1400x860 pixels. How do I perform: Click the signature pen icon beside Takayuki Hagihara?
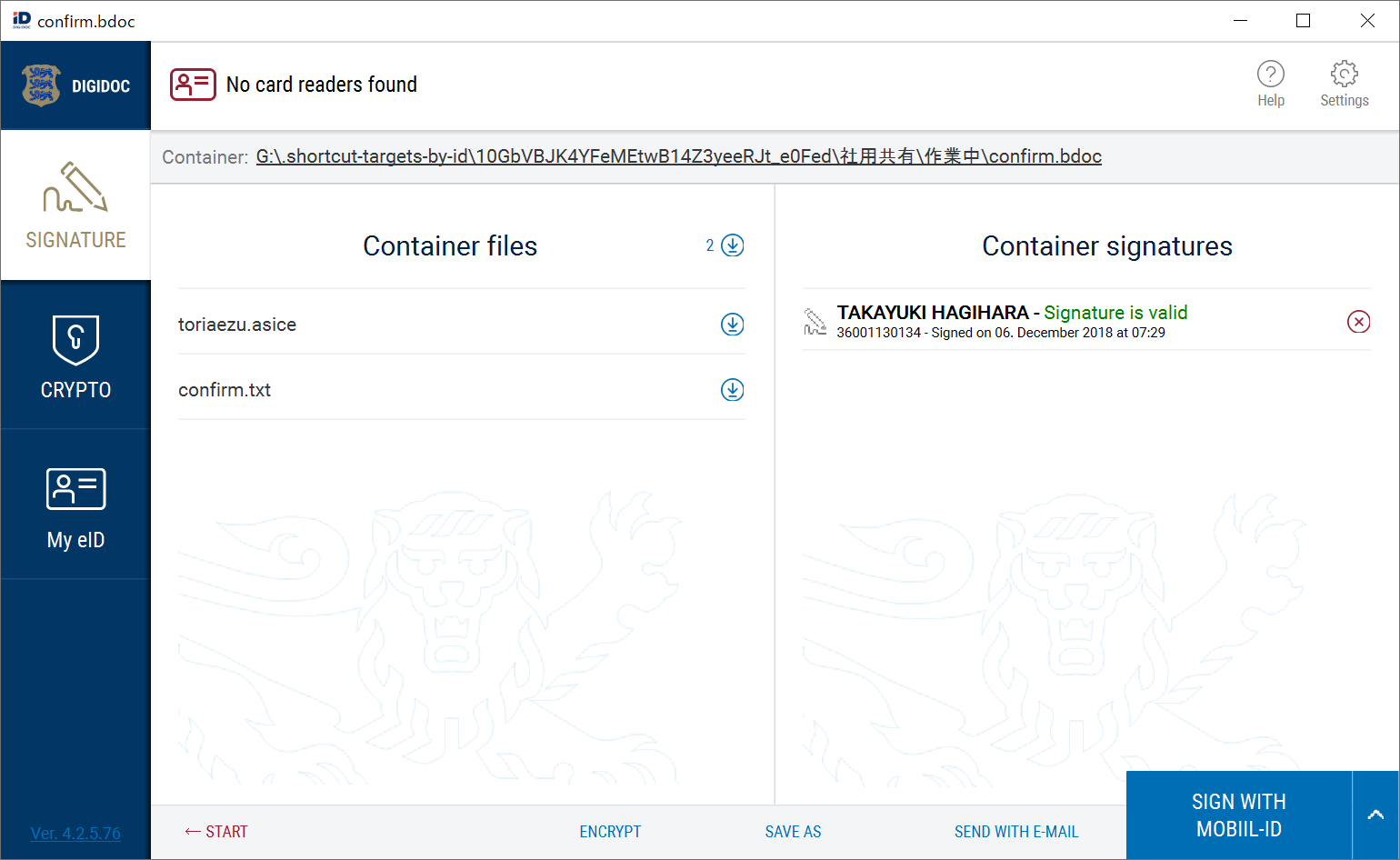[x=815, y=322]
